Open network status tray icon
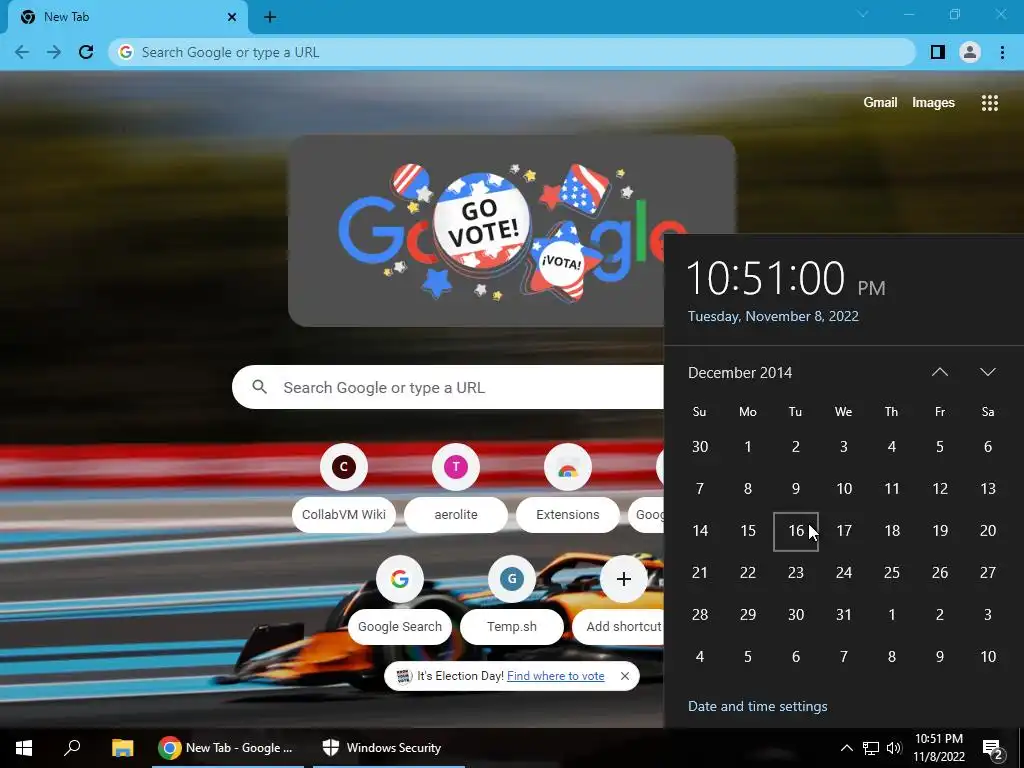Image resolution: width=1024 pixels, height=768 pixels. click(871, 748)
